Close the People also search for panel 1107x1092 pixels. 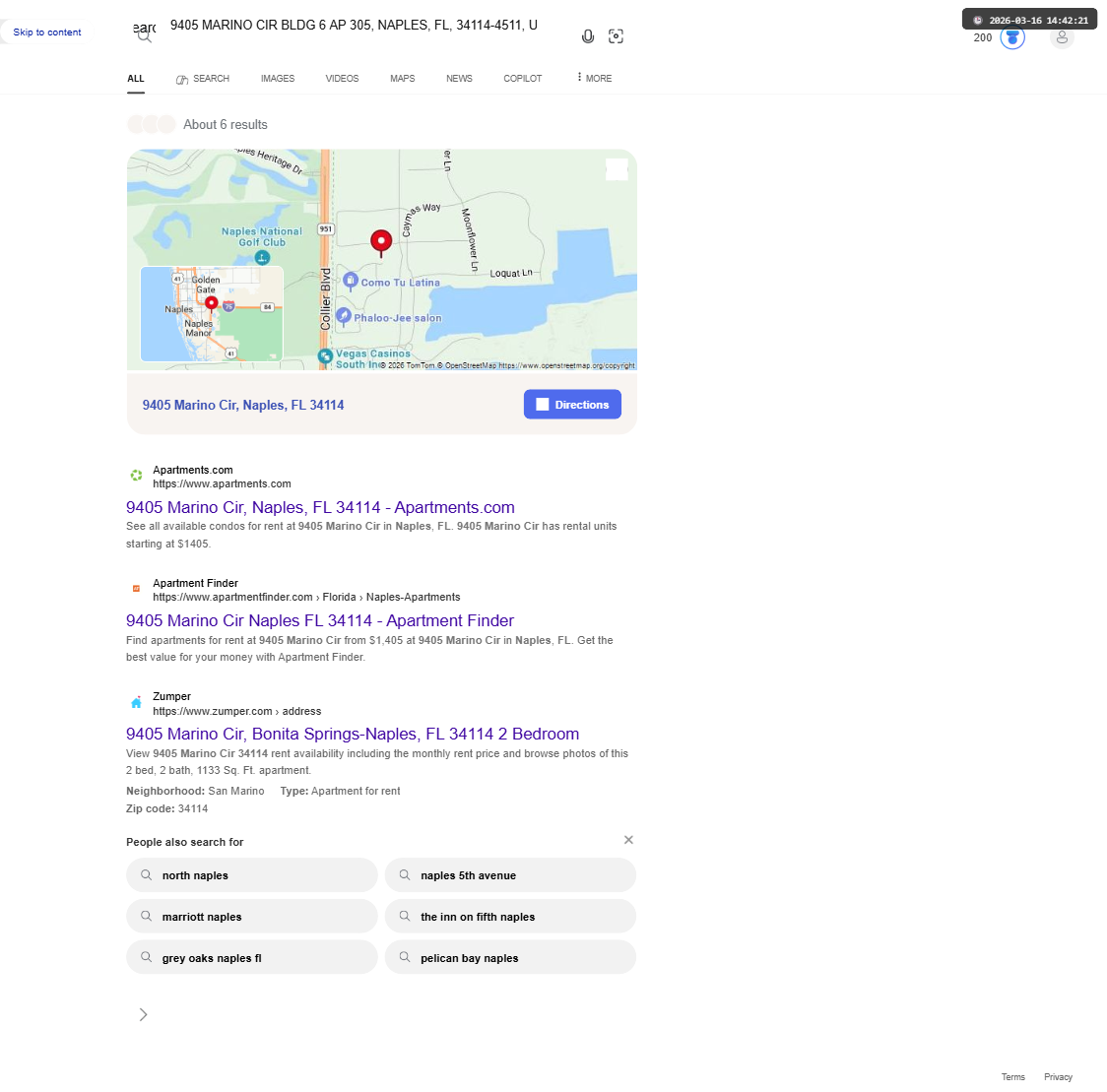628,839
